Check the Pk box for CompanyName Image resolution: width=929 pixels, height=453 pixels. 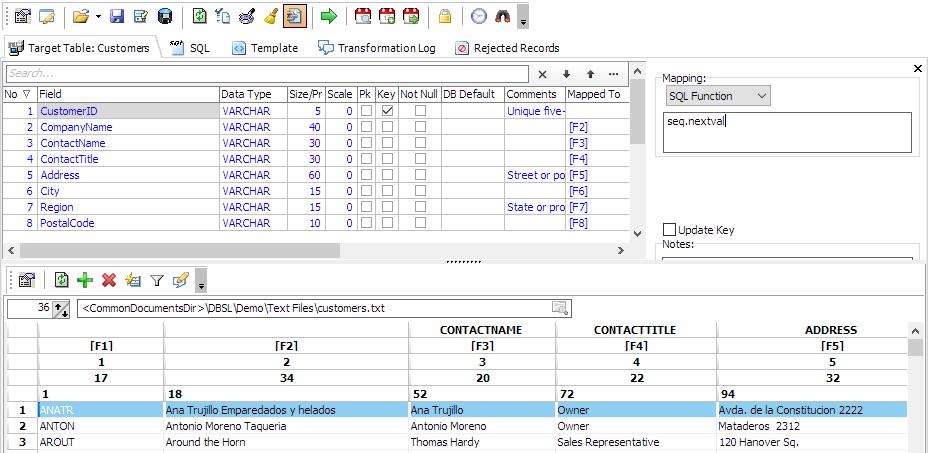(367, 127)
